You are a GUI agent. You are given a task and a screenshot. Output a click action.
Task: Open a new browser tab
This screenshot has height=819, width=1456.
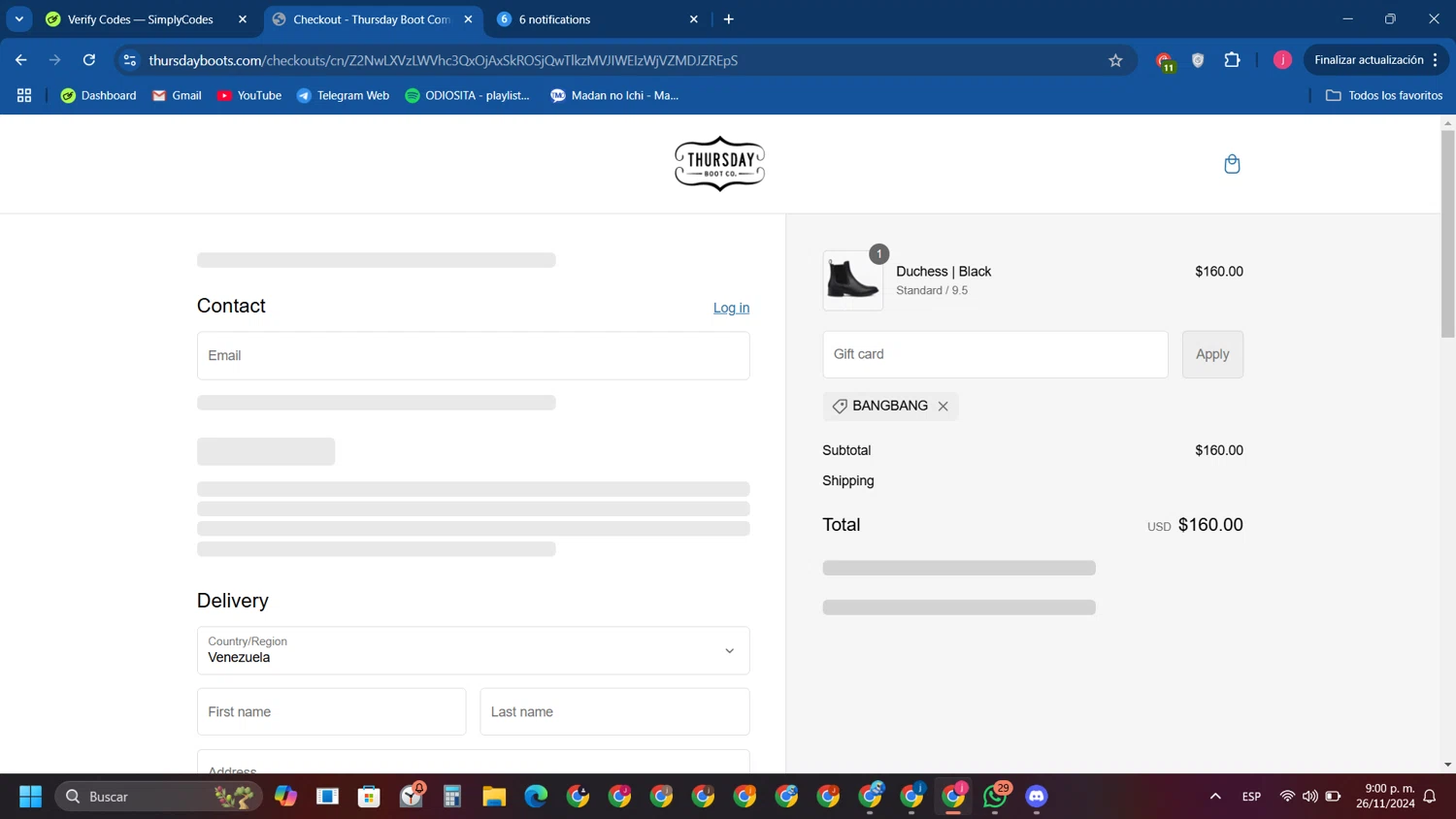point(729,19)
